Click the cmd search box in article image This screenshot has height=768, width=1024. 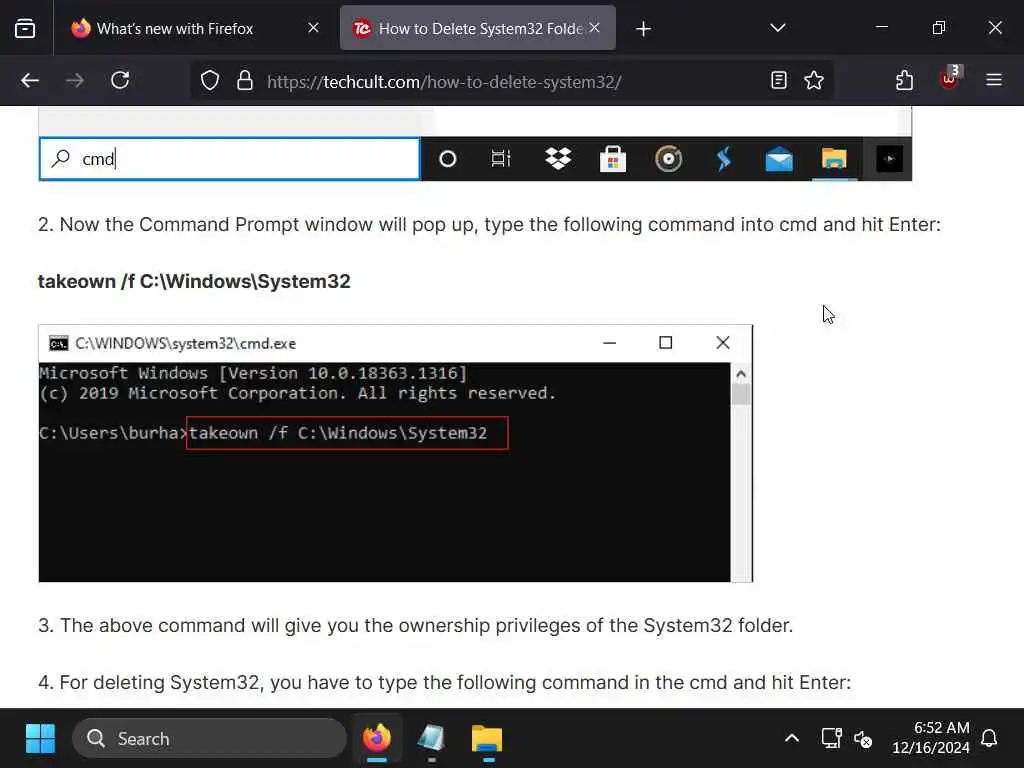point(230,159)
